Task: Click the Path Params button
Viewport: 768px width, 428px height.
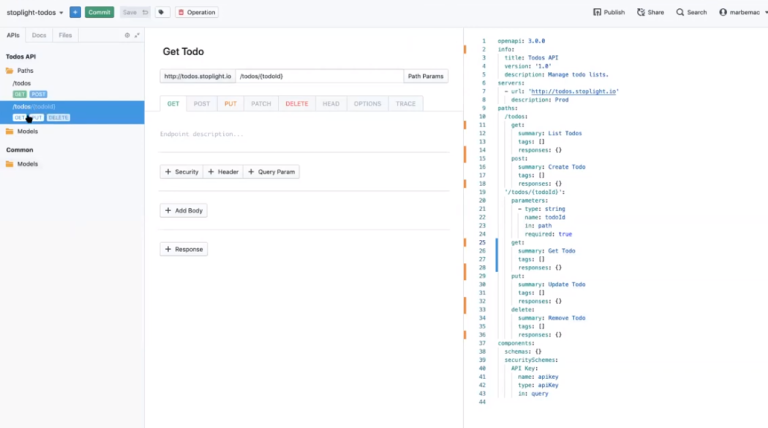Action: [426, 76]
